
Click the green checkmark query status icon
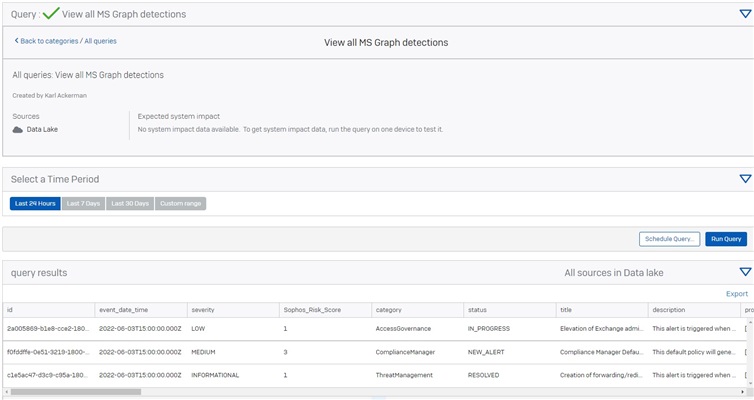click(x=51, y=13)
